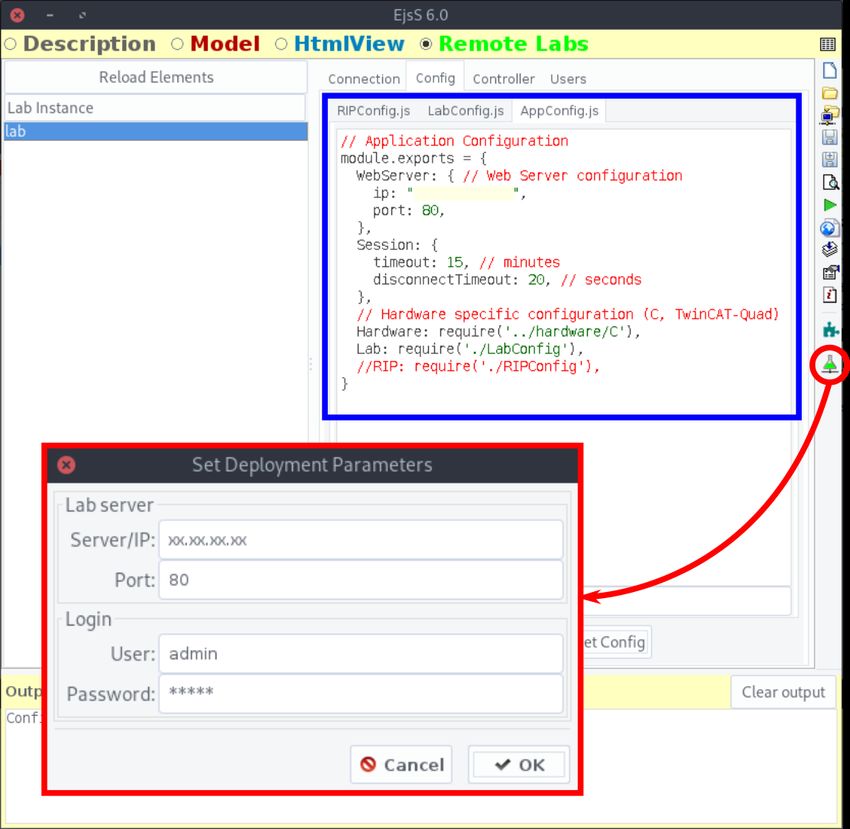Click the red info page icon
This screenshot has height=829, width=850.
(829, 295)
